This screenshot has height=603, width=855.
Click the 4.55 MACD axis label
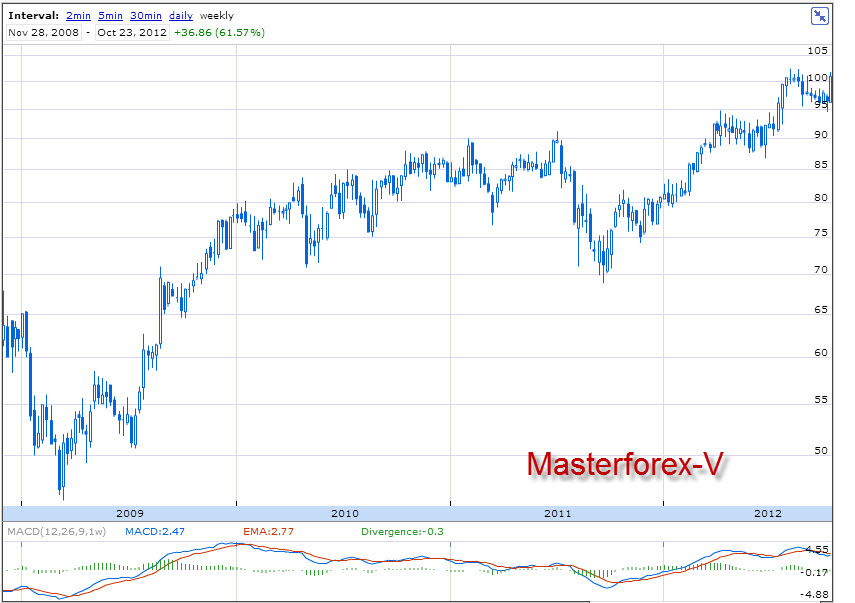click(817, 550)
